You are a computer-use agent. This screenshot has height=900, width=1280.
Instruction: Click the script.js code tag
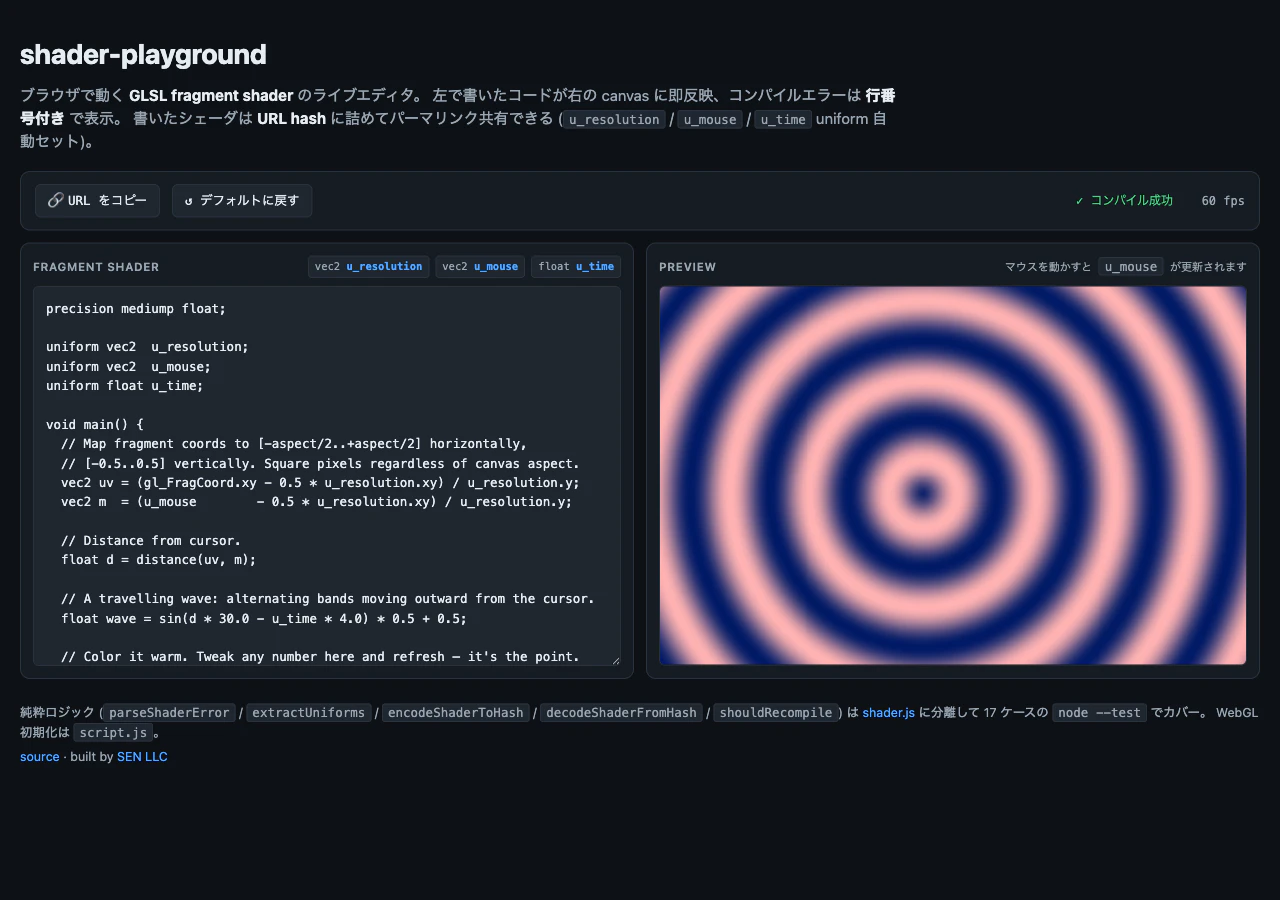[x=114, y=732]
